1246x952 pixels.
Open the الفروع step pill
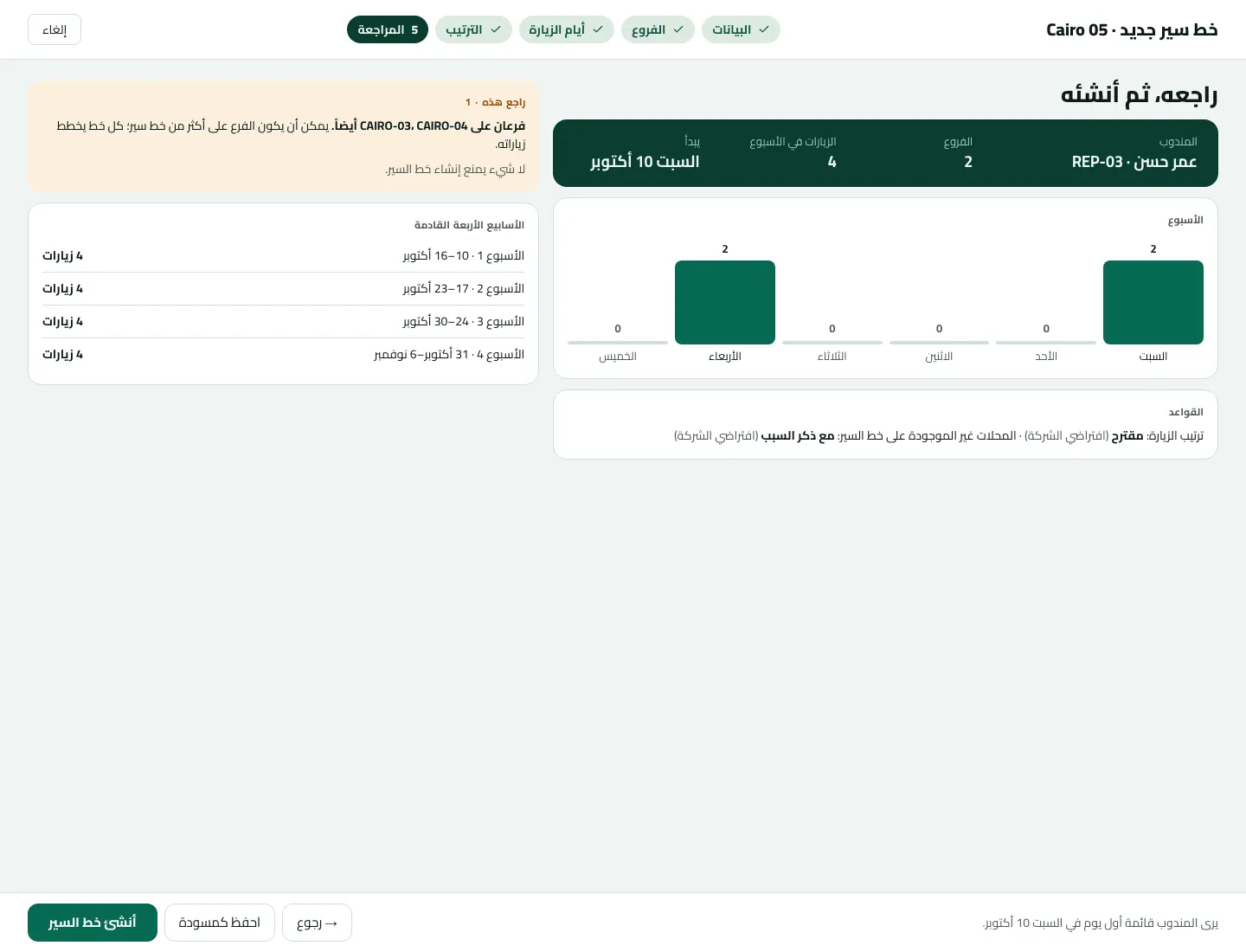click(658, 29)
